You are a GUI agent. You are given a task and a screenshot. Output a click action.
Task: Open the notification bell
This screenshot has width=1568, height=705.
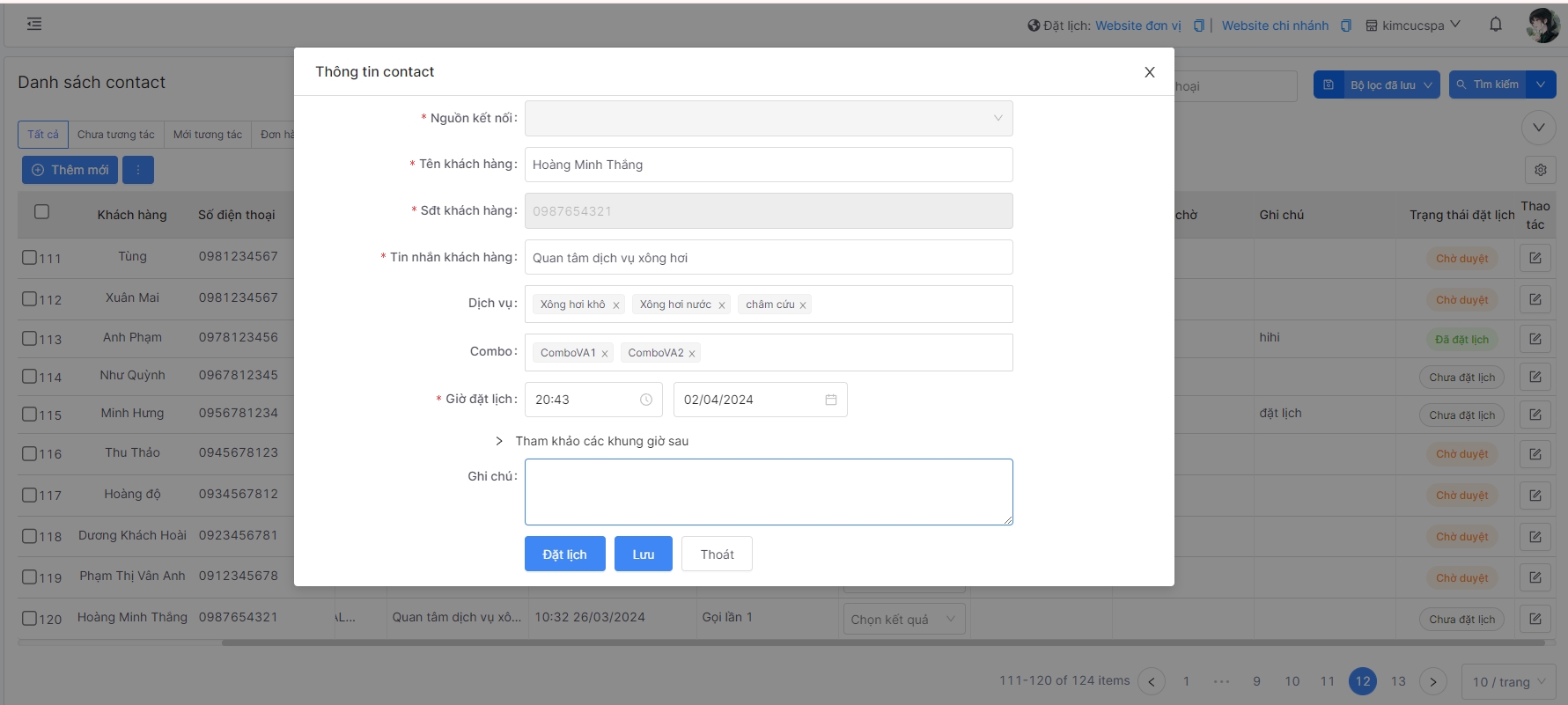tap(1495, 25)
